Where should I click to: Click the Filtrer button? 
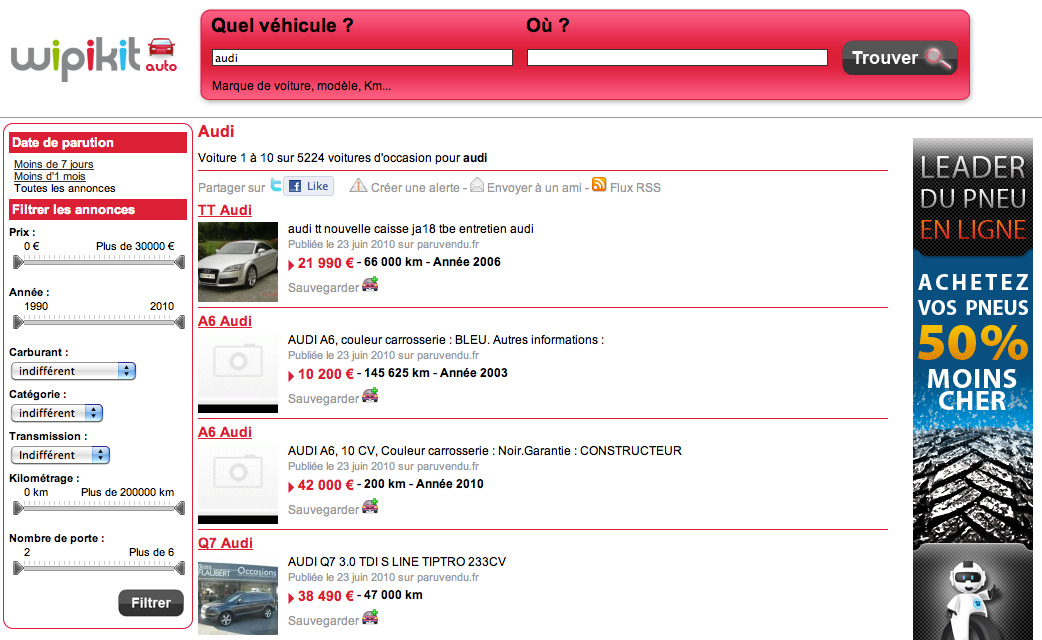point(151,603)
